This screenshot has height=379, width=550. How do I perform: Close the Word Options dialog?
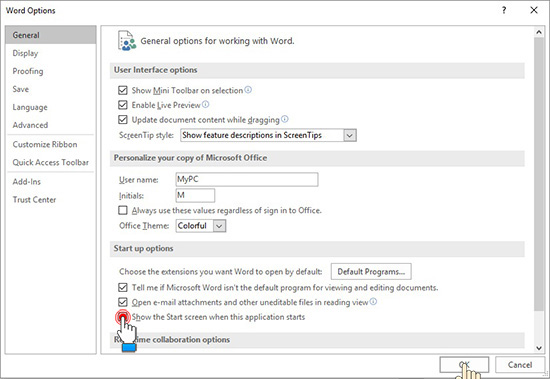[x=534, y=10]
